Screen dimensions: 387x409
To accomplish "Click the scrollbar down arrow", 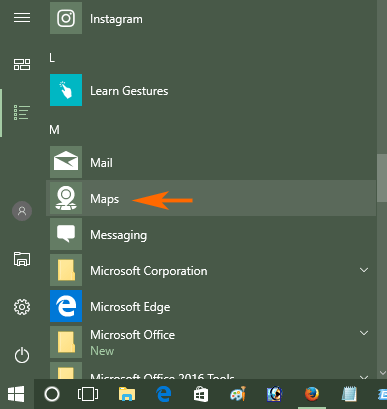I will point(382,373).
